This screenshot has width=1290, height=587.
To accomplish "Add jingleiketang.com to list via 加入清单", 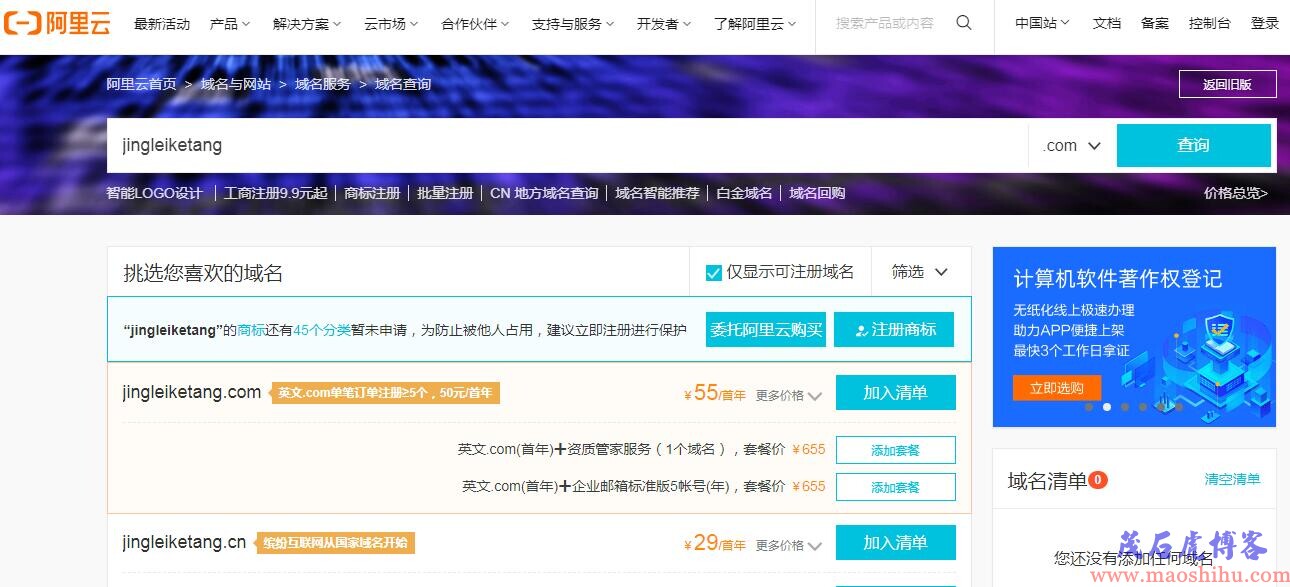I will coord(896,393).
